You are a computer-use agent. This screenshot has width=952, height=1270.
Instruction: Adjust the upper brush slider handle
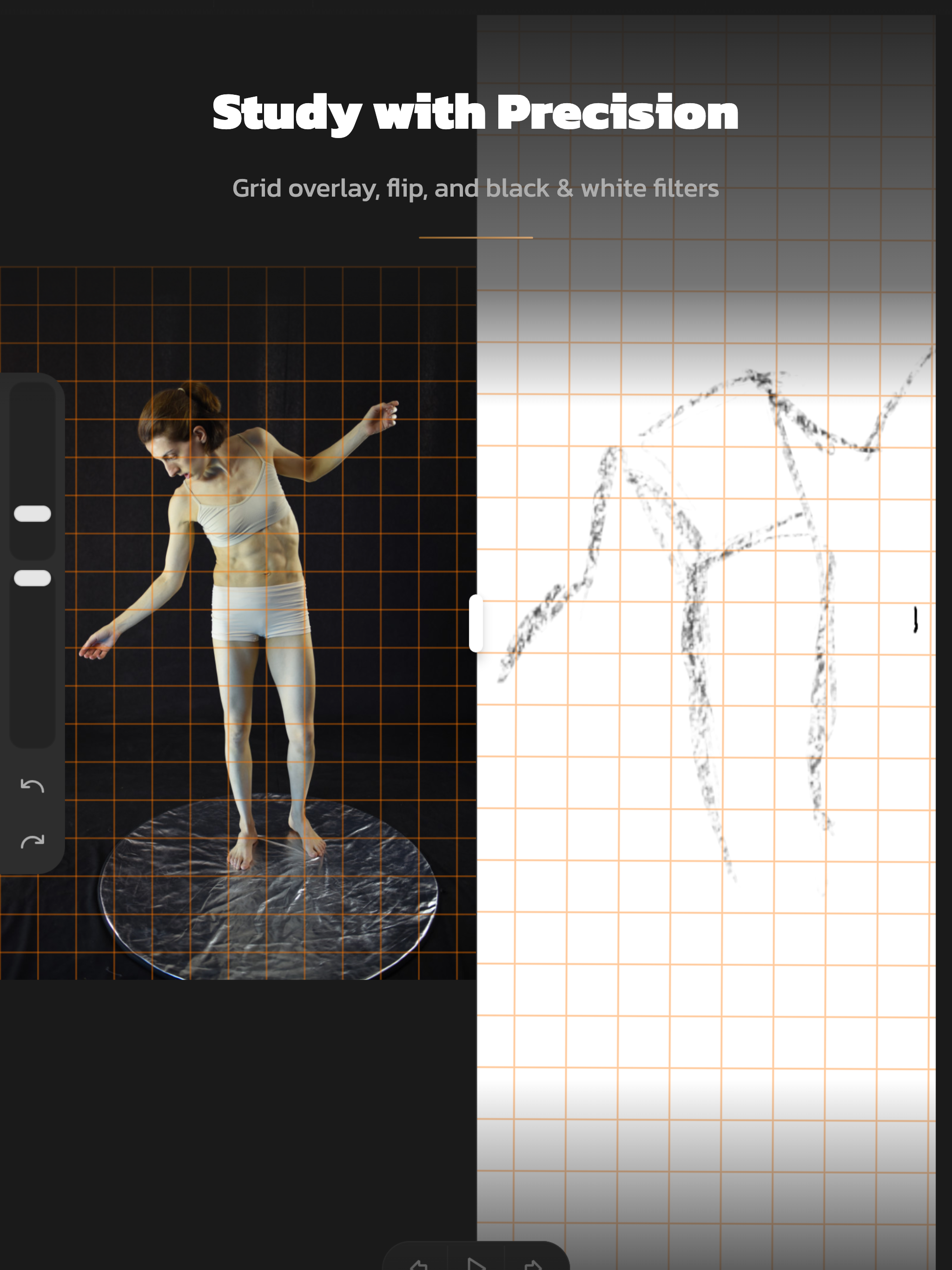(33, 514)
